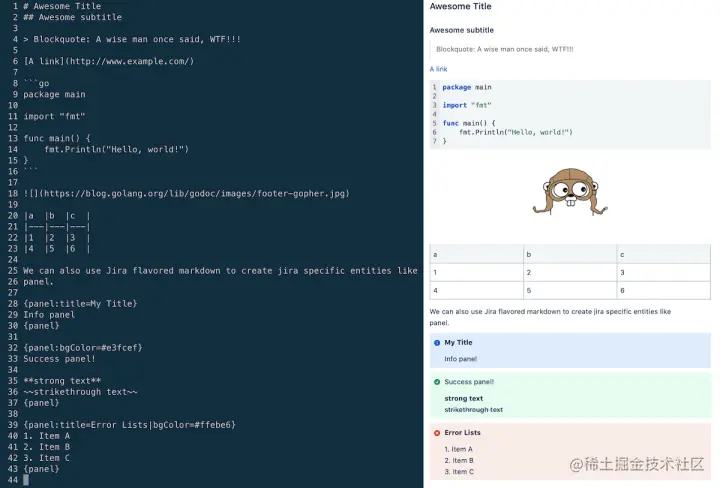The width and height of the screenshot is (720, 488).
Task: Click the '|4 |5 |6 |' line in editor
Action: tap(57, 248)
